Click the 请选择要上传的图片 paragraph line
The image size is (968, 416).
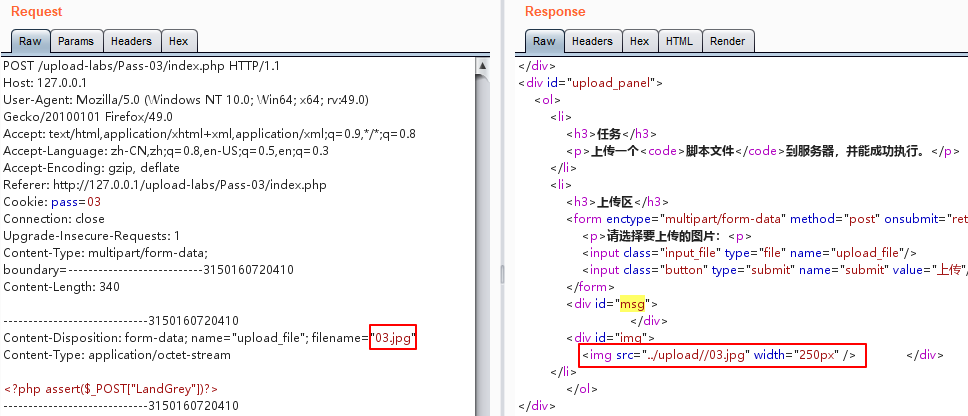tap(666, 236)
